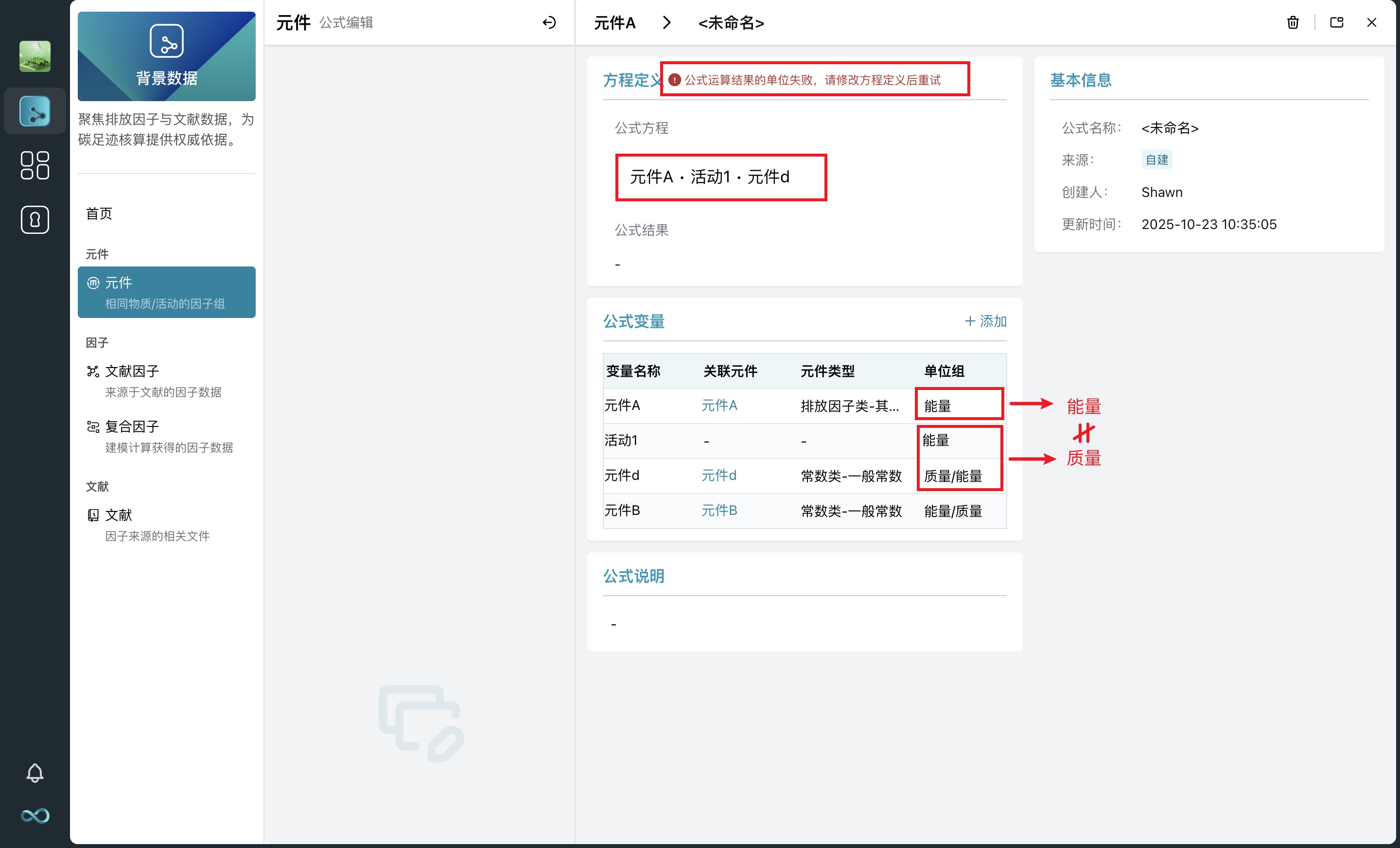Click the green plant thumbnail in sidebar
This screenshot has width=1400, height=848.
(x=34, y=56)
